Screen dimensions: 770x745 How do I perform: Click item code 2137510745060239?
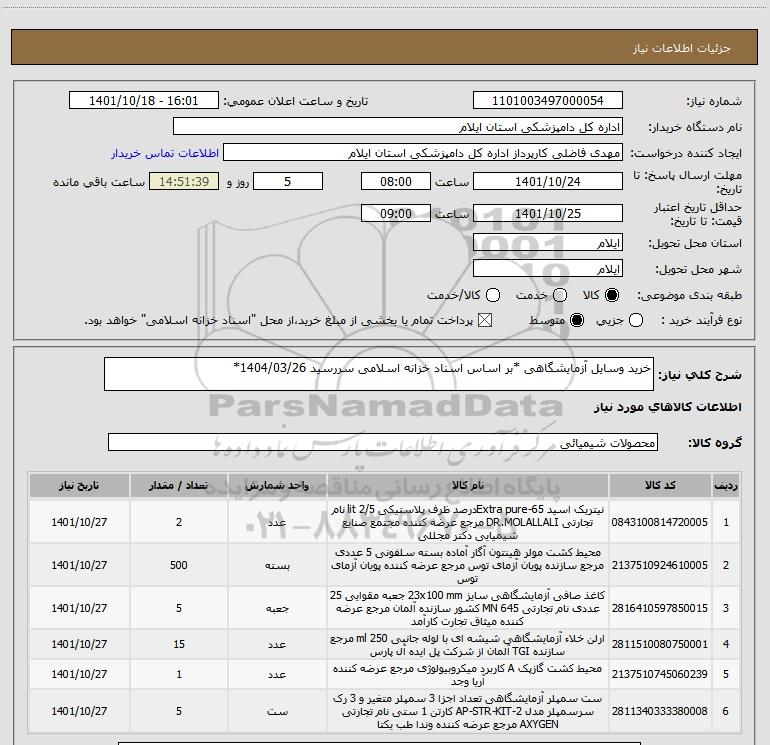click(660, 674)
